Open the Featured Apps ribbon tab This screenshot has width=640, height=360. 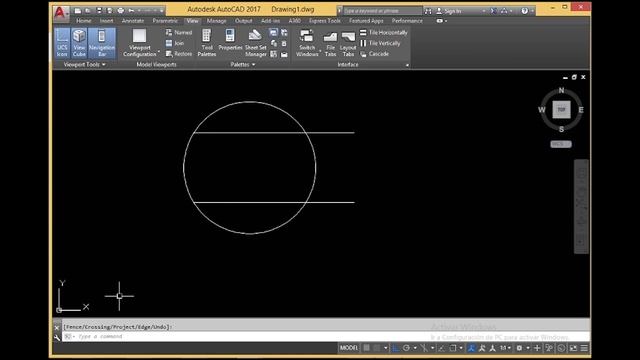point(366,20)
